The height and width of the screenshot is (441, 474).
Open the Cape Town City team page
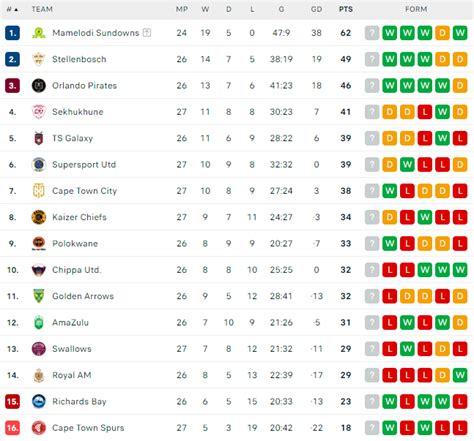[x=85, y=191]
